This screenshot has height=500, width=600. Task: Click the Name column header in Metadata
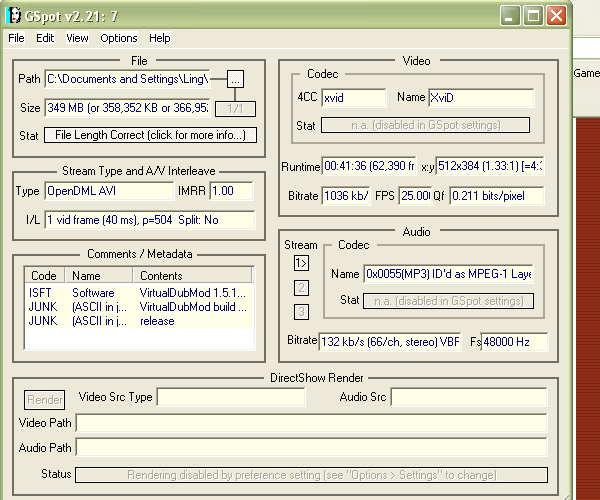[x=99, y=275]
